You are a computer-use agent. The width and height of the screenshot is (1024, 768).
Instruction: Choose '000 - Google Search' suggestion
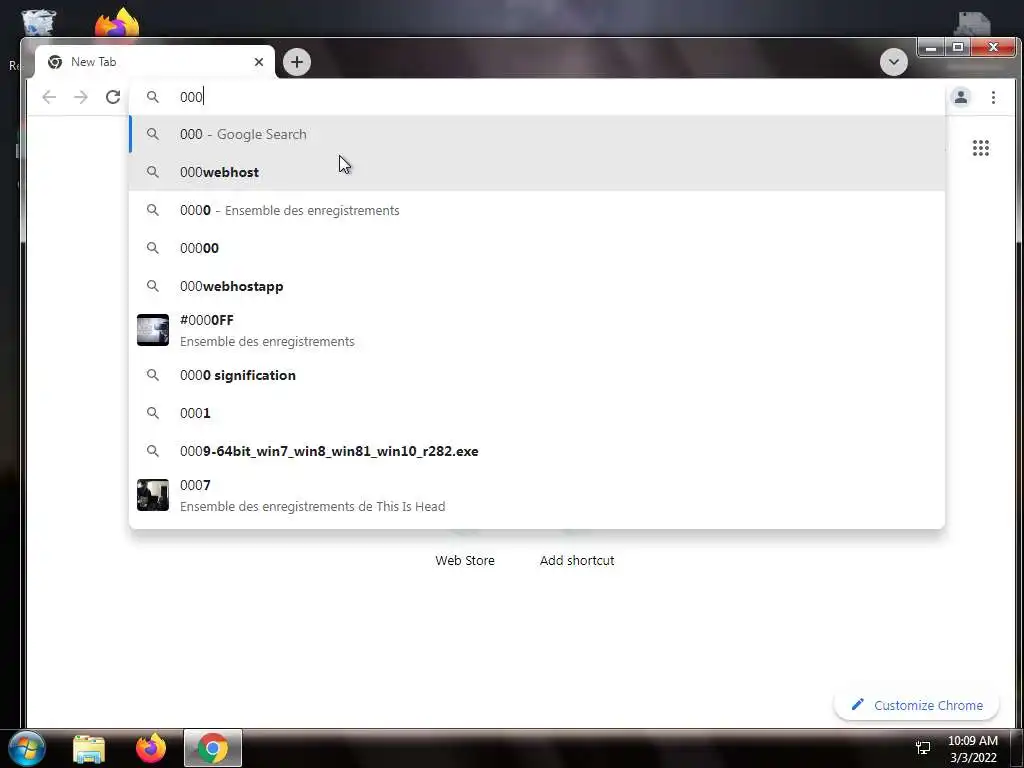(x=537, y=135)
